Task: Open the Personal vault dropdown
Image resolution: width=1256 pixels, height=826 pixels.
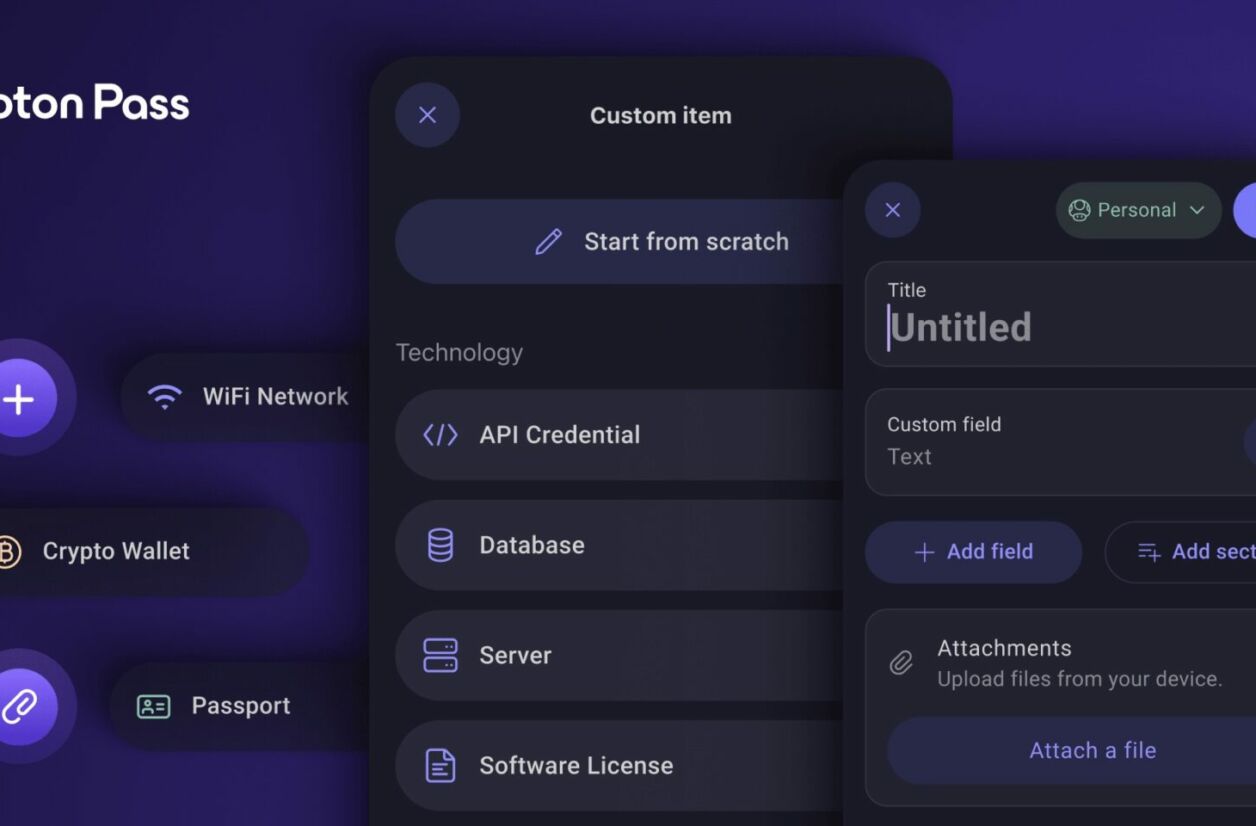Action: click(x=1137, y=210)
